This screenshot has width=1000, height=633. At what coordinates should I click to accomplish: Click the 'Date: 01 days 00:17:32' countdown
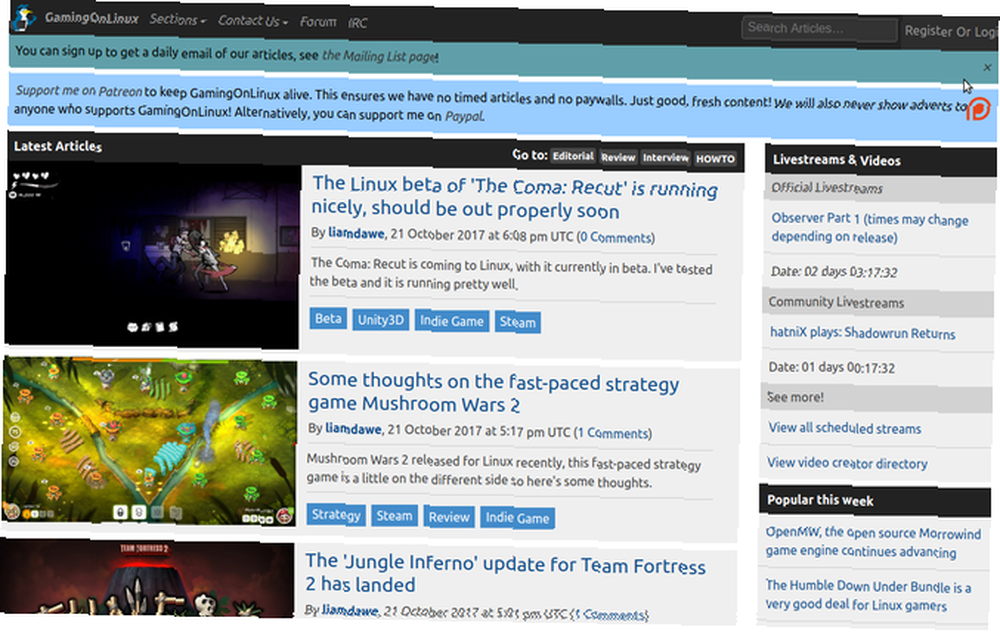coord(832,367)
